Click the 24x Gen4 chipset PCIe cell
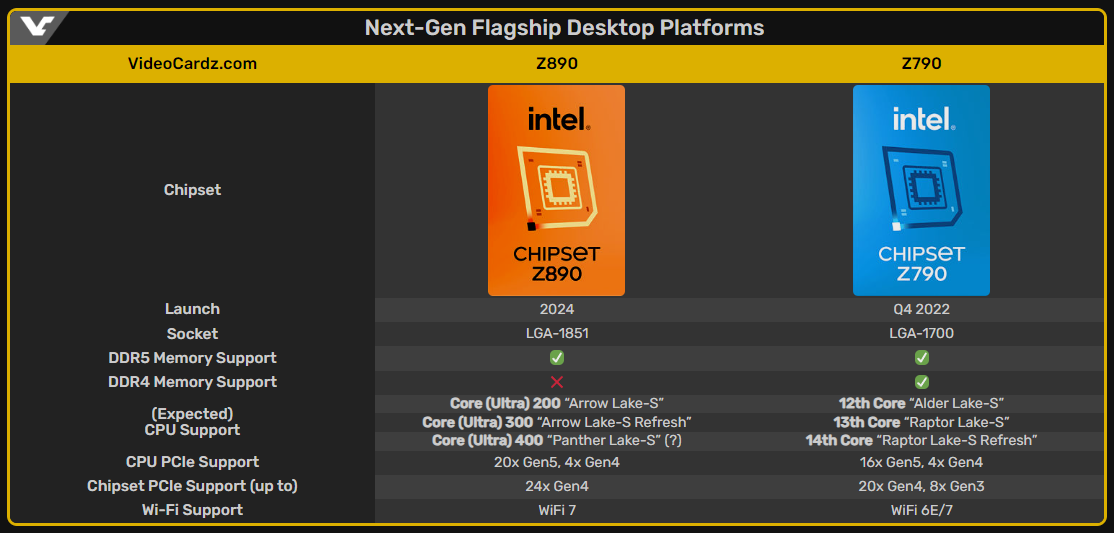1114x533 pixels. [557, 486]
